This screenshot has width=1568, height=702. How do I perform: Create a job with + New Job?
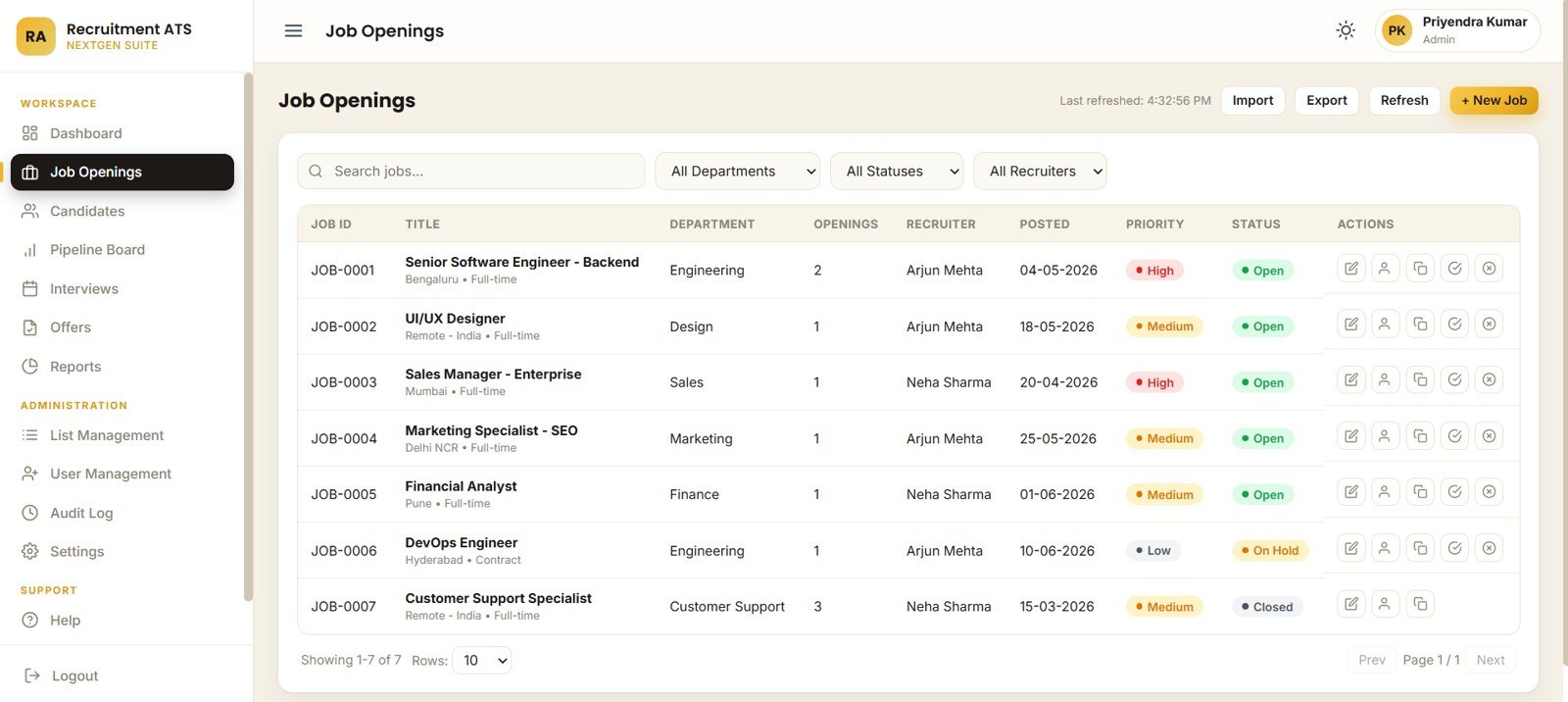click(1494, 100)
